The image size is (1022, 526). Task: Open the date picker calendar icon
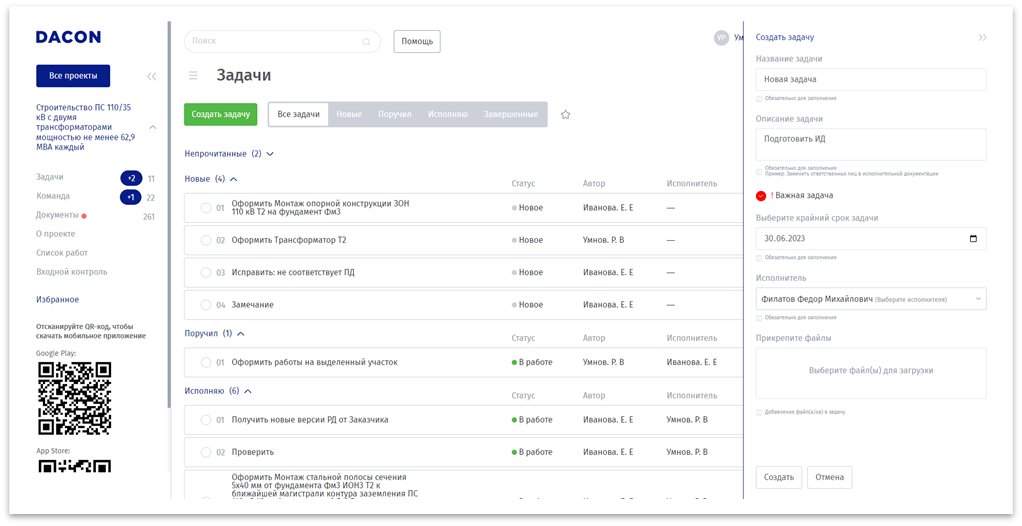(974, 239)
